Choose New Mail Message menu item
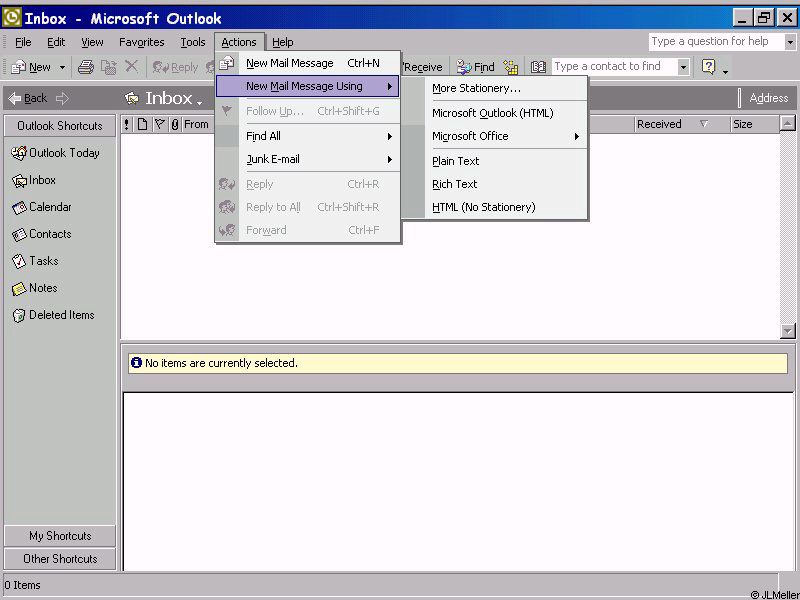 tap(308, 63)
